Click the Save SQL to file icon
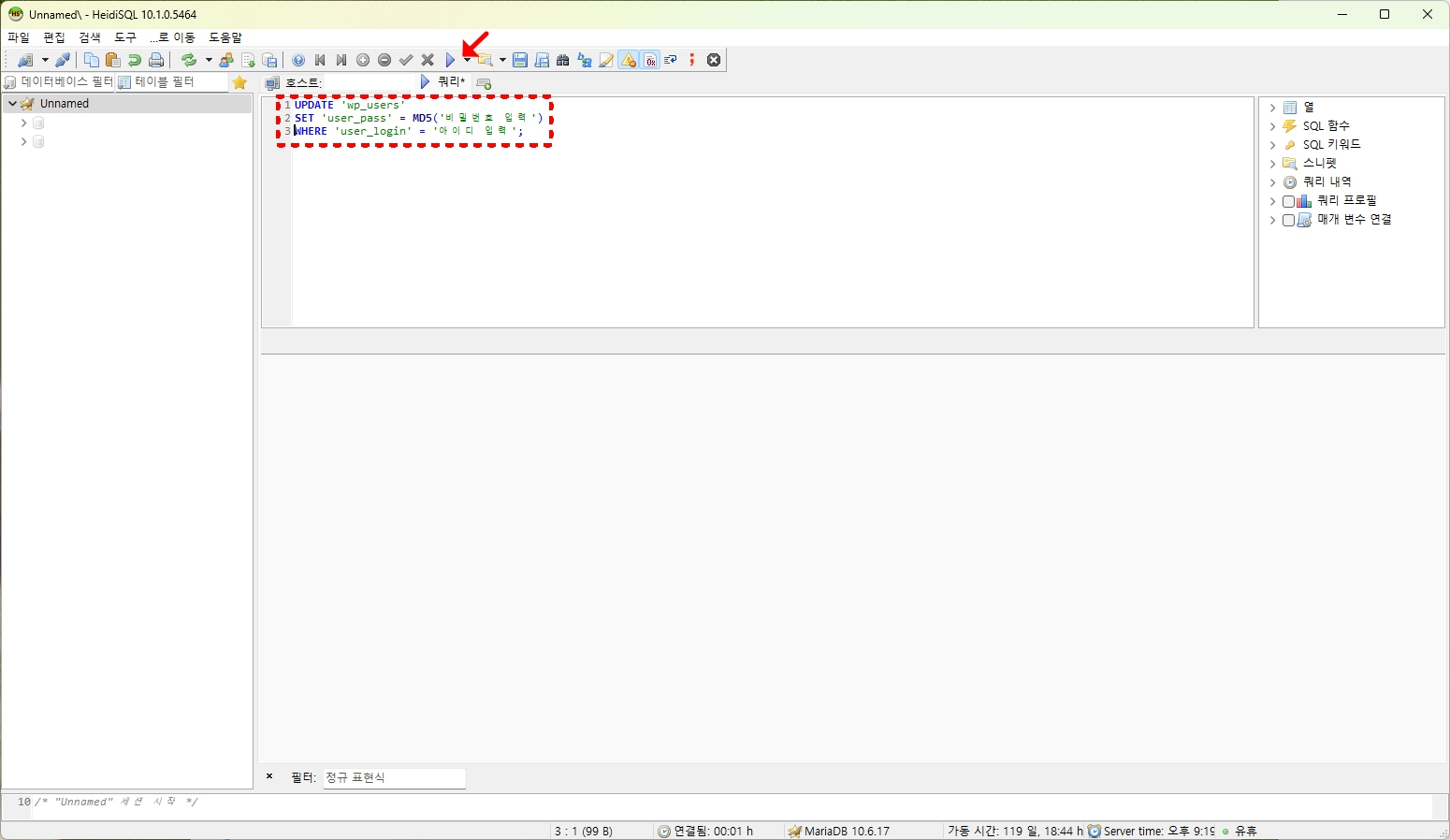 pos(520,60)
